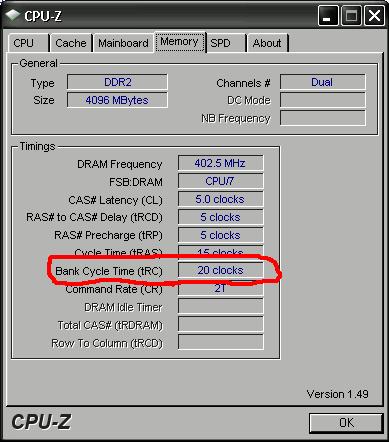Click the 20 clocks tRC value
The image size is (389, 442).
point(220,270)
